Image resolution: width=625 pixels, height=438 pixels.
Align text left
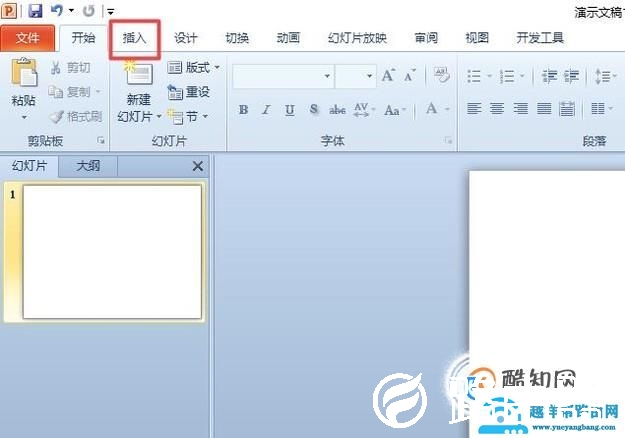click(x=474, y=108)
